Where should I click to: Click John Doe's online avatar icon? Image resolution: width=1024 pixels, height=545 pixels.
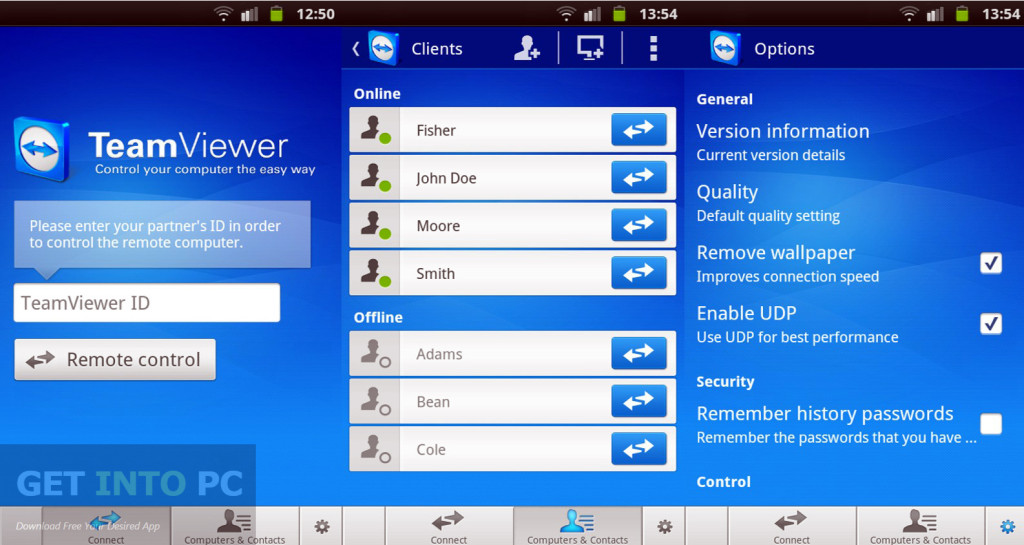coord(374,178)
